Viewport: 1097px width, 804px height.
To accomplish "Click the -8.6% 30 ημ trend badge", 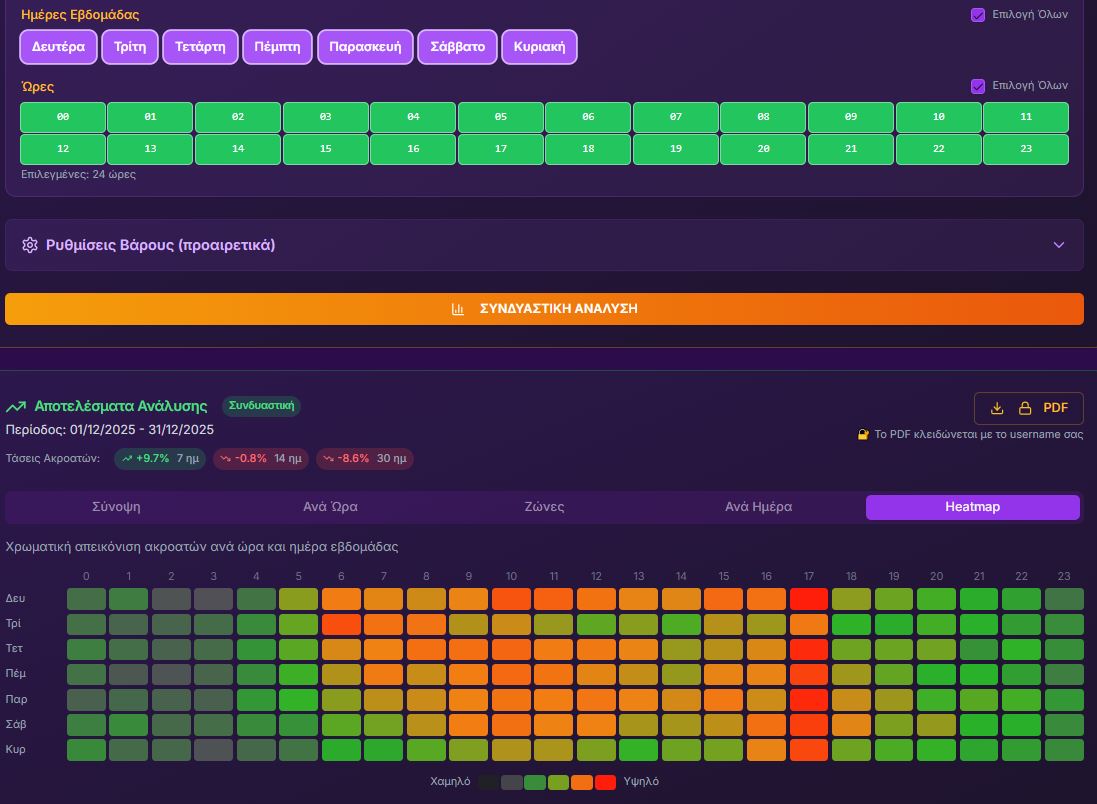I will (365, 459).
